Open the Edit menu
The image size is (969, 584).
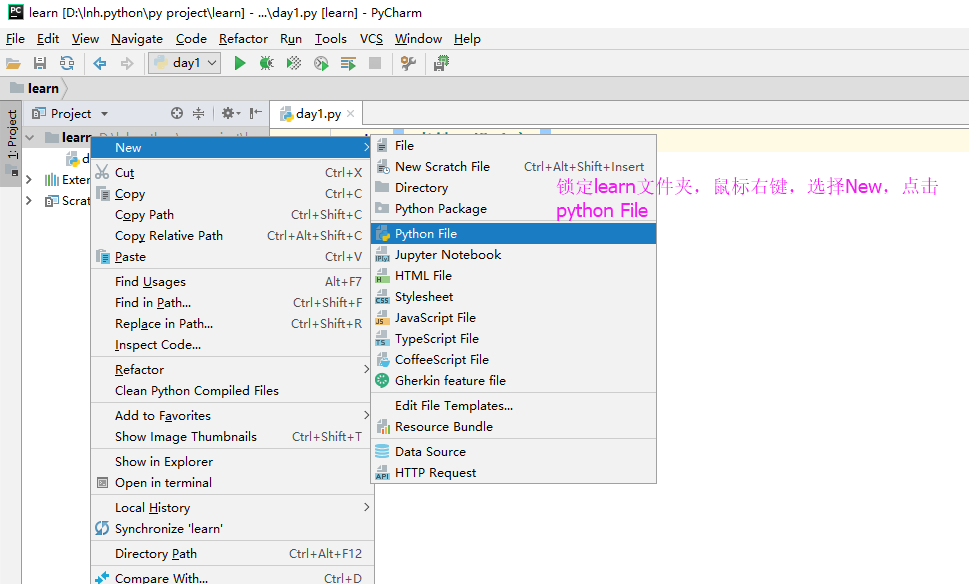(48, 39)
